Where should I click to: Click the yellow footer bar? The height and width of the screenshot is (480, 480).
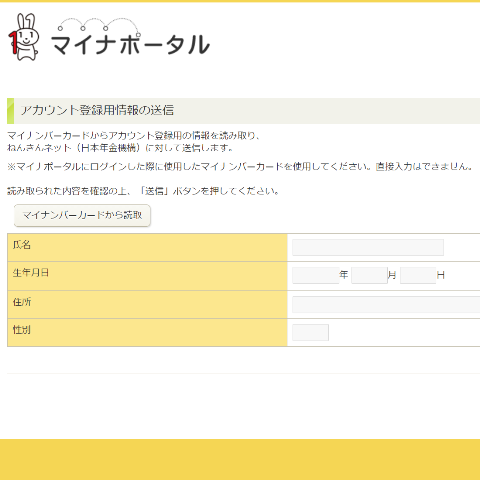click(x=240, y=460)
